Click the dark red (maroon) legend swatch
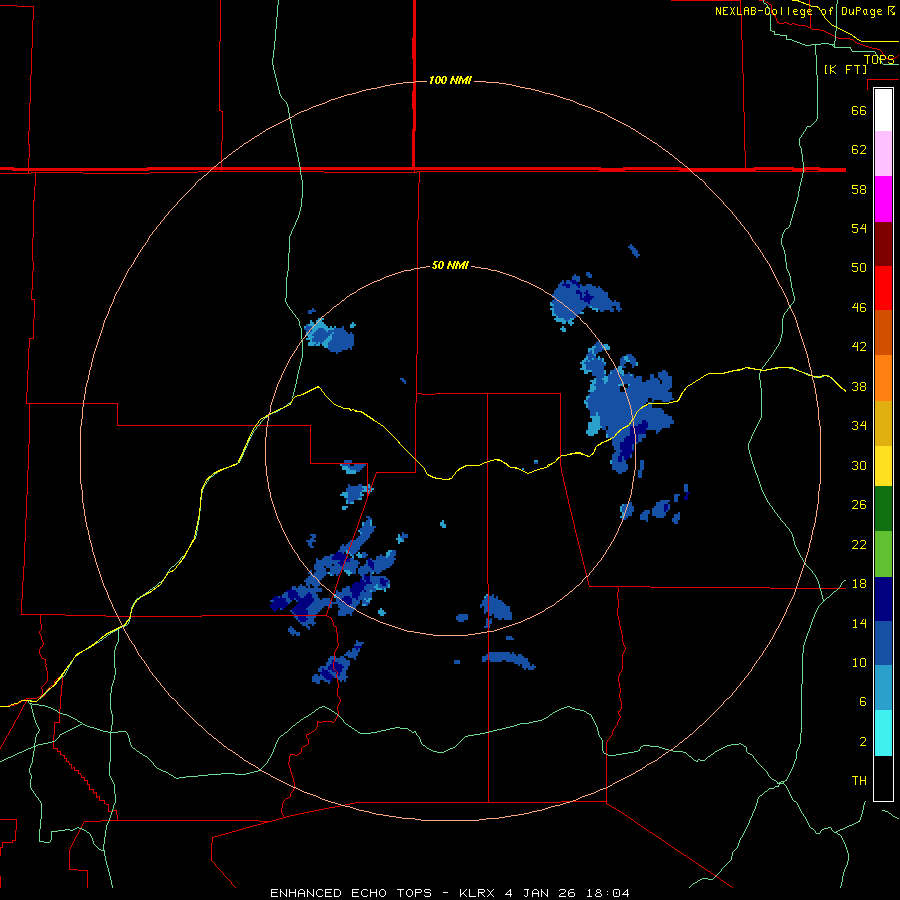The width and height of the screenshot is (900, 900). [883, 244]
